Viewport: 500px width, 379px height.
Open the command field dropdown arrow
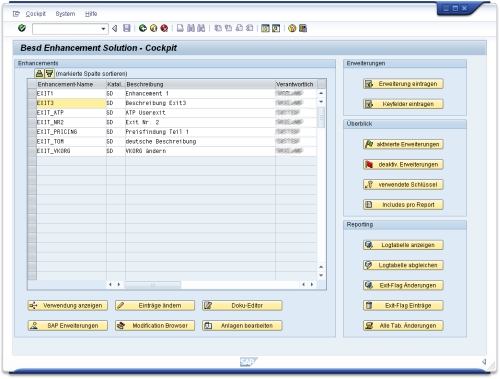coord(103,29)
